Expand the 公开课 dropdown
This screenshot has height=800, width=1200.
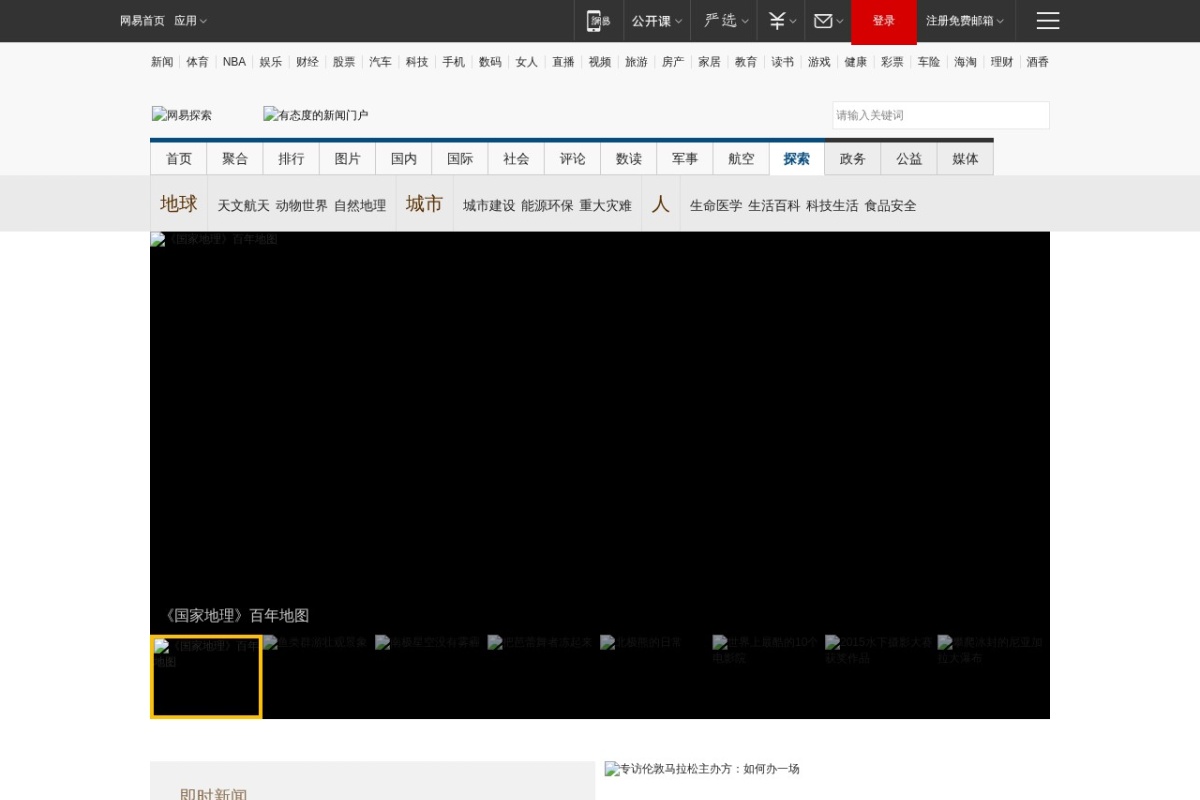(657, 21)
